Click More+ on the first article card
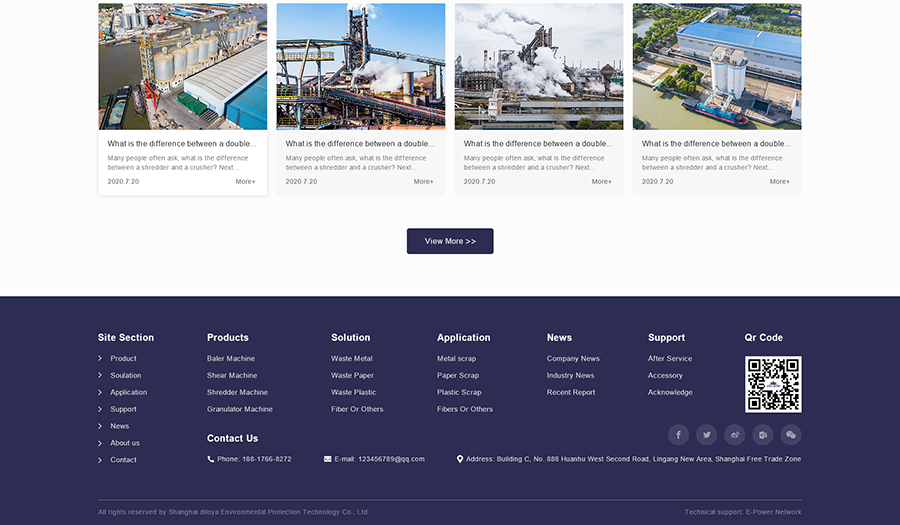Viewport: 900px width, 525px height. 245,182
